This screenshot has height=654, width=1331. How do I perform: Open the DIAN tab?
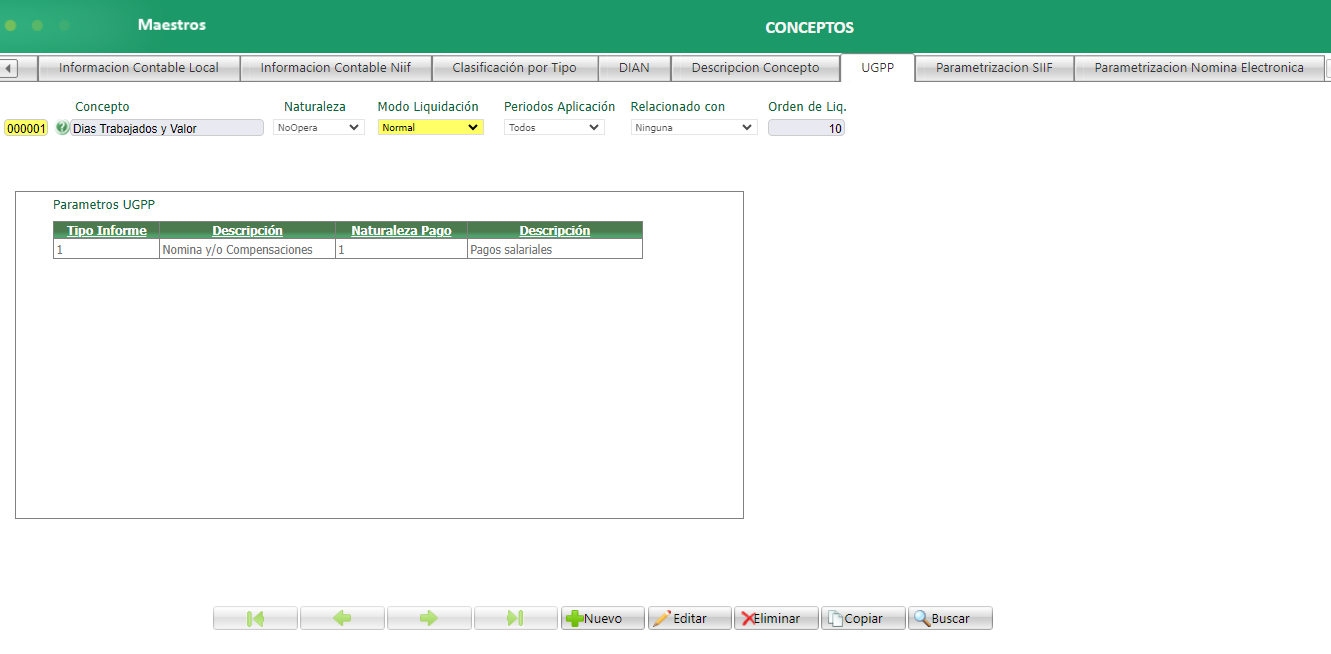(634, 68)
